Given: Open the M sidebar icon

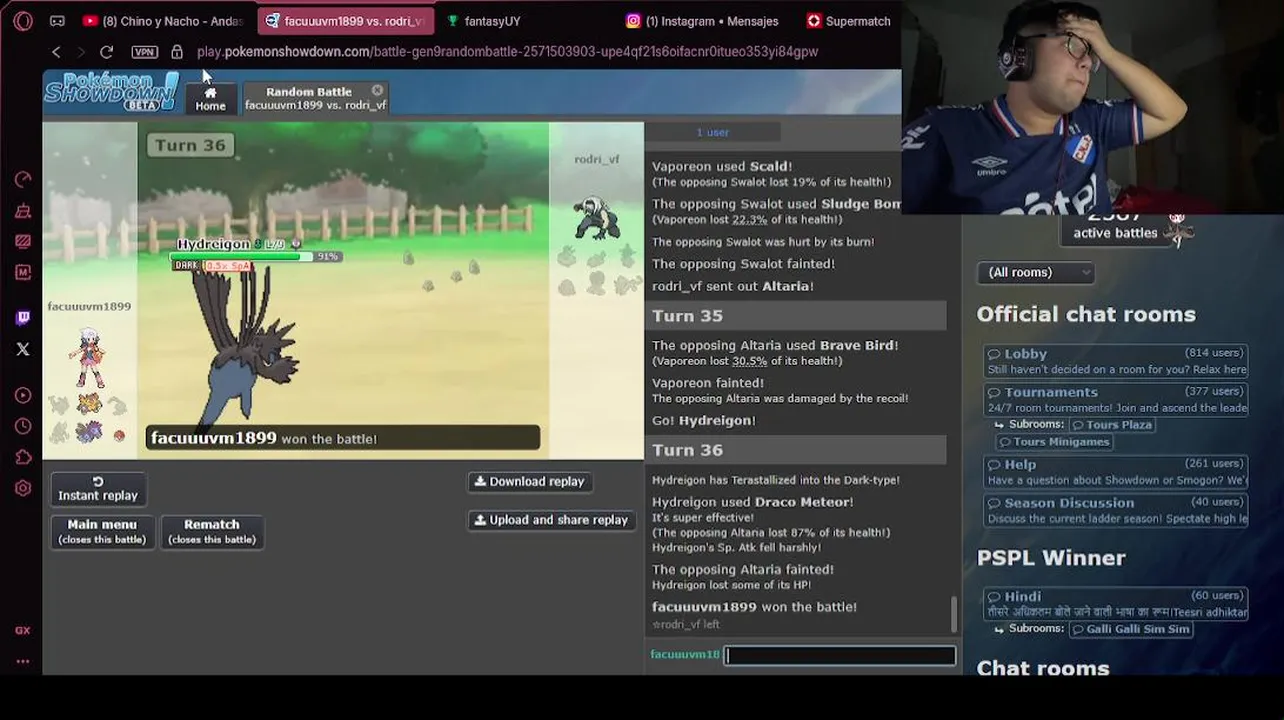Looking at the screenshot, I should 23,272.
